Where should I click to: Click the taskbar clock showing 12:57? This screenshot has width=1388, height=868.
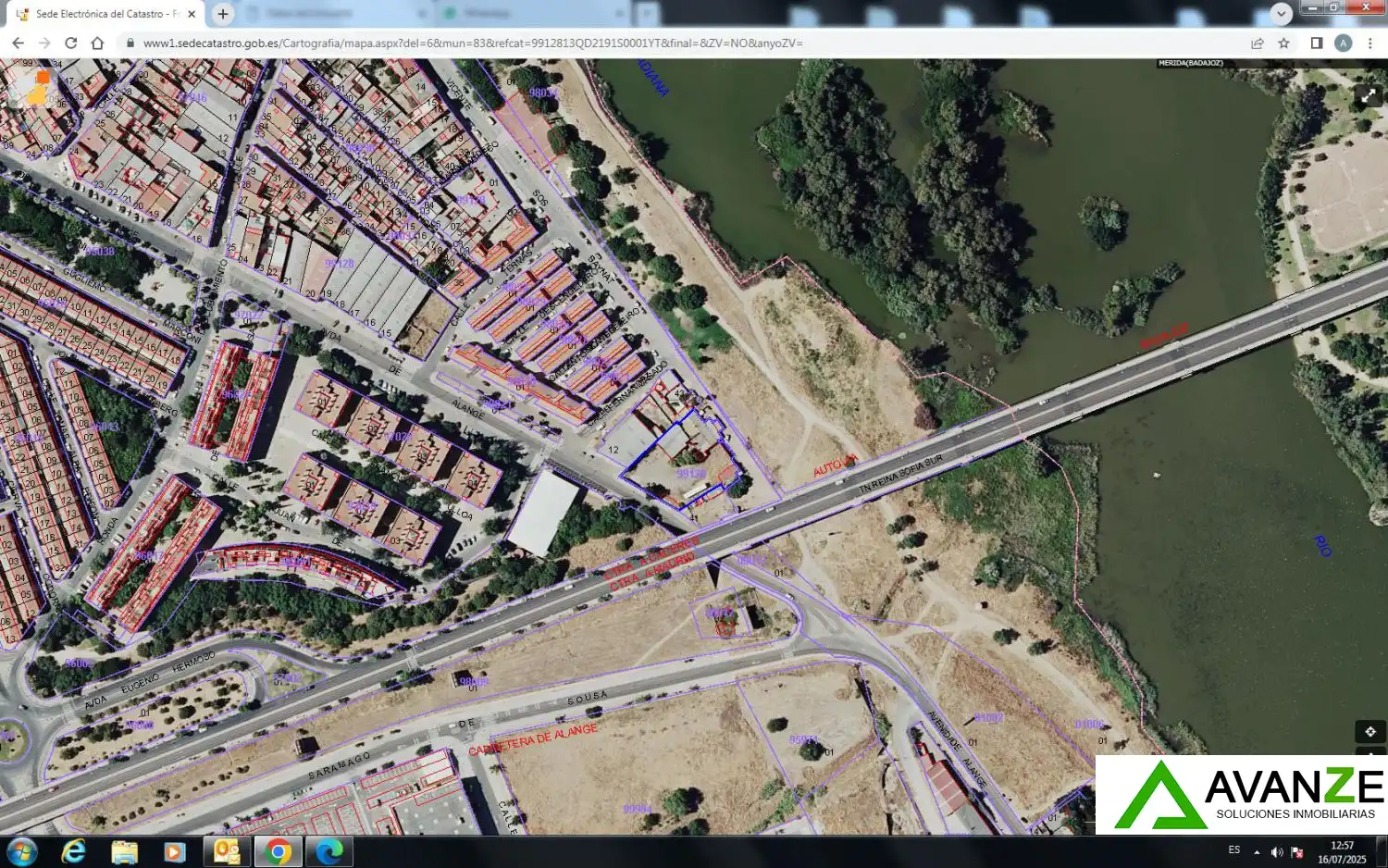click(x=1342, y=852)
